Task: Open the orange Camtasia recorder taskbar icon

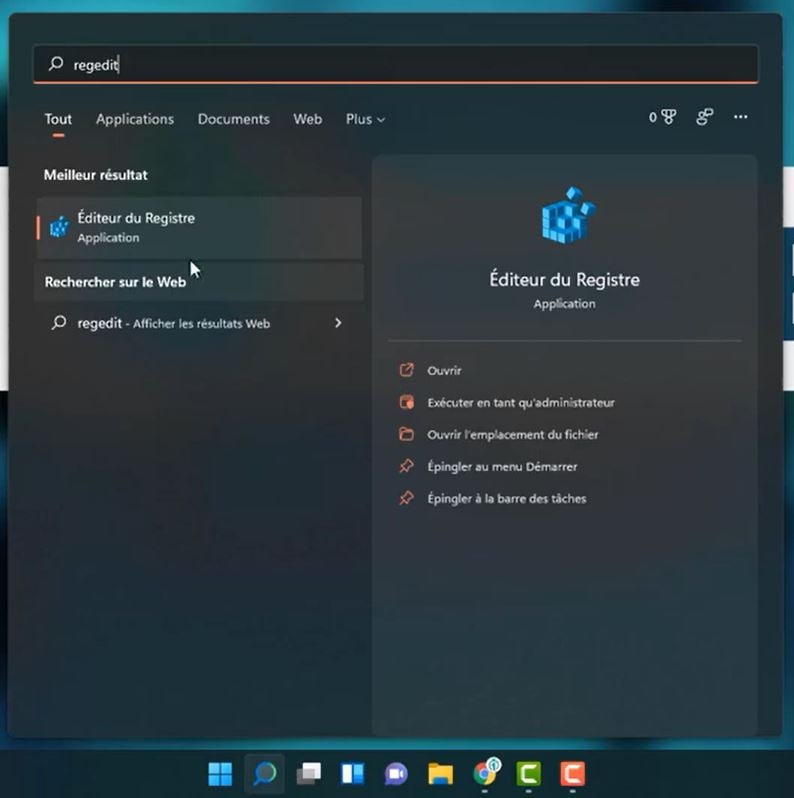Action: tap(573, 774)
